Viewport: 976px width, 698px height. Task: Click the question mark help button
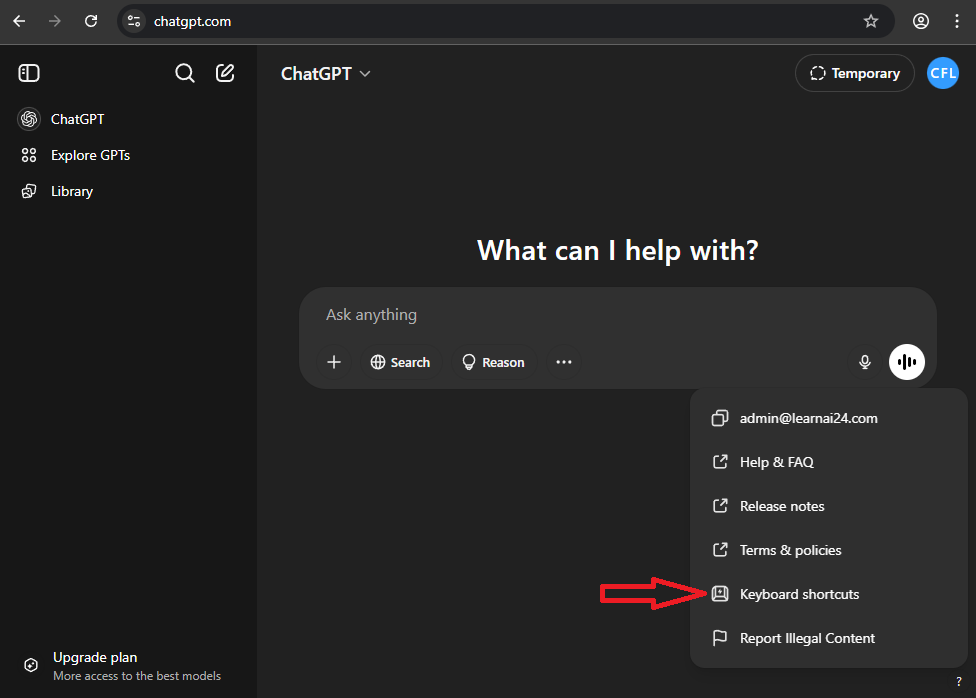(x=959, y=681)
